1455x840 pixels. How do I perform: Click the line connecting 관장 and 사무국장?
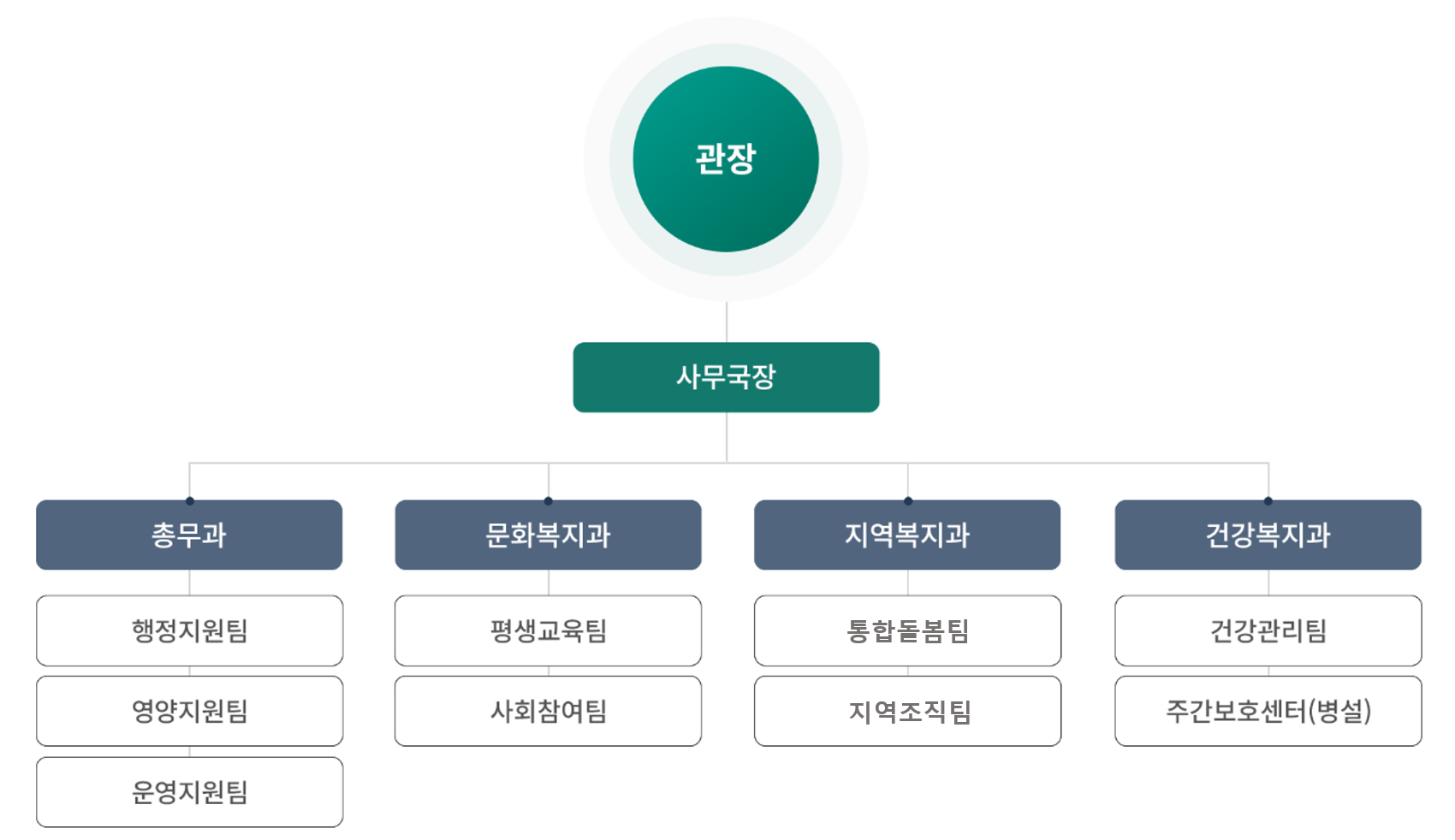pyautogui.click(x=727, y=322)
